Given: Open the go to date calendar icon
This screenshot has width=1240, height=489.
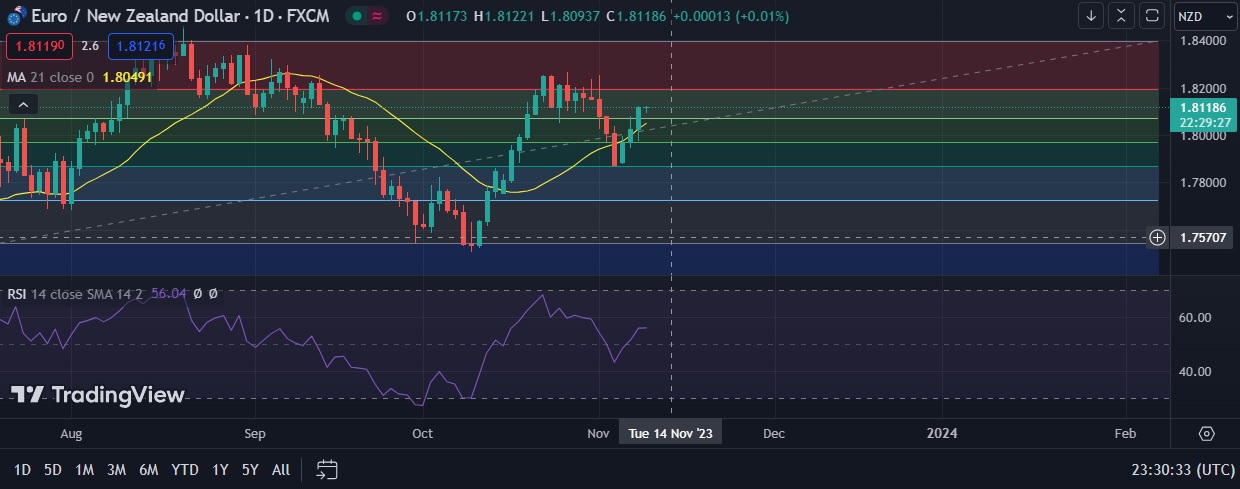Looking at the screenshot, I should tap(327, 469).
